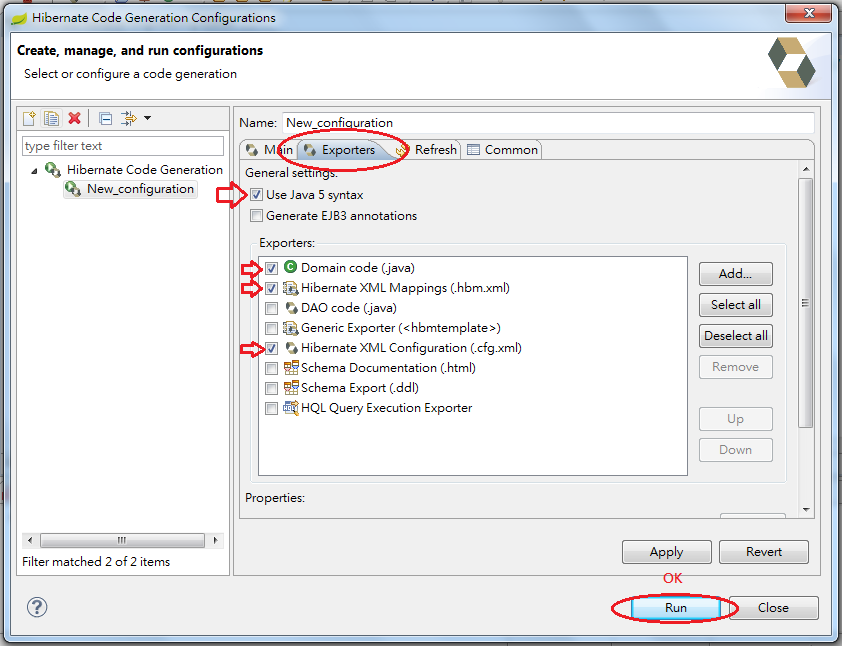Toggle the Use Java 5 syntax checkbox
Viewport: 842px width, 646px height.
[256, 195]
